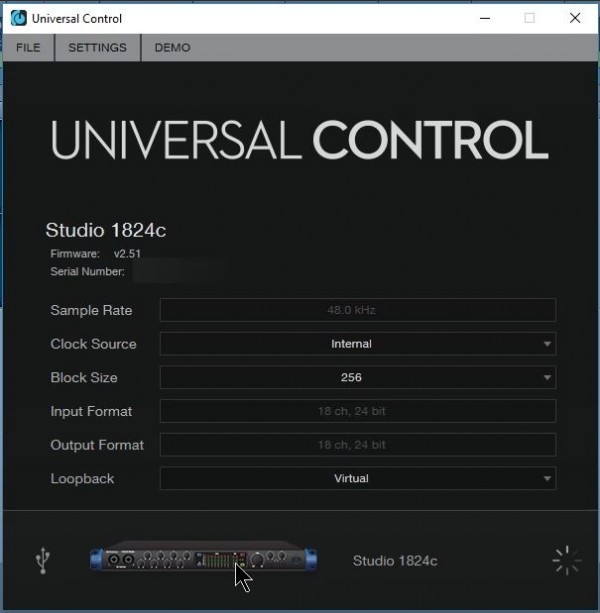The width and height of the screenshot is (600, 613).
Task: Click the Clock Source dropdown arrow
Action: 547,344
